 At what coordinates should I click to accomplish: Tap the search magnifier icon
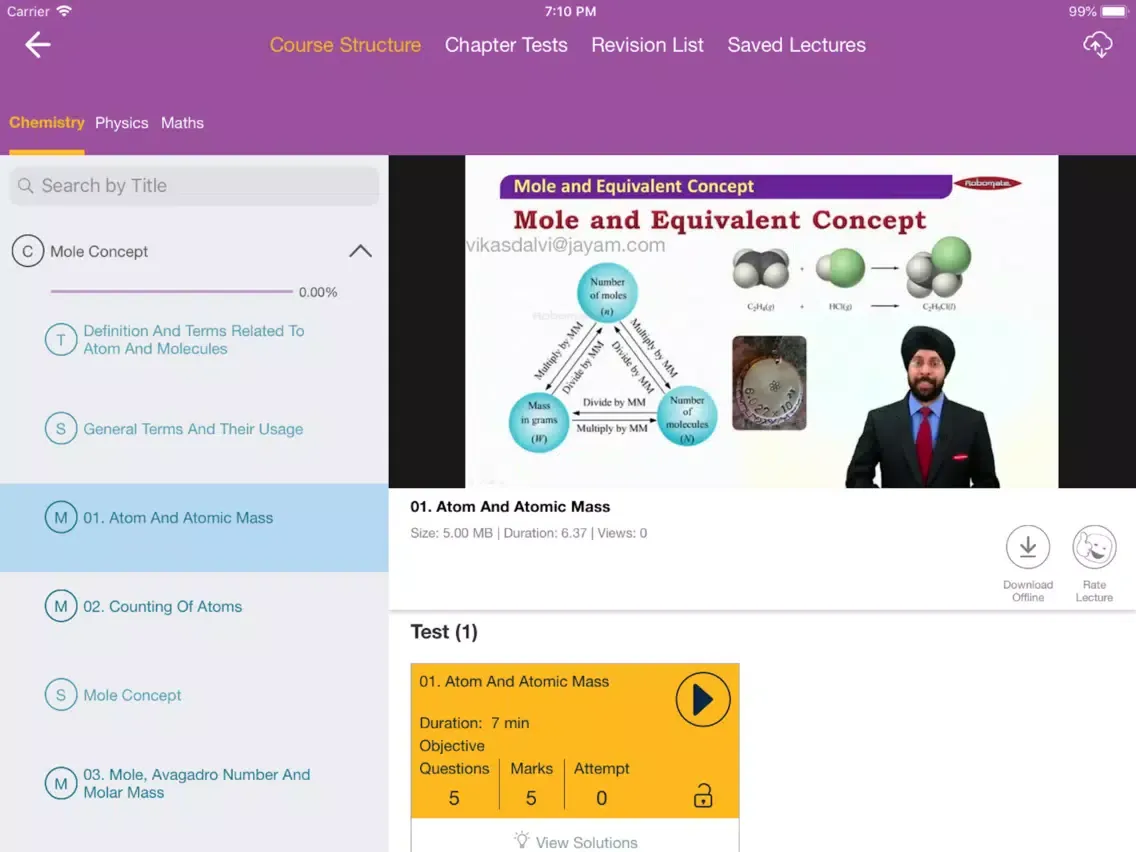[x=25, y=185]
